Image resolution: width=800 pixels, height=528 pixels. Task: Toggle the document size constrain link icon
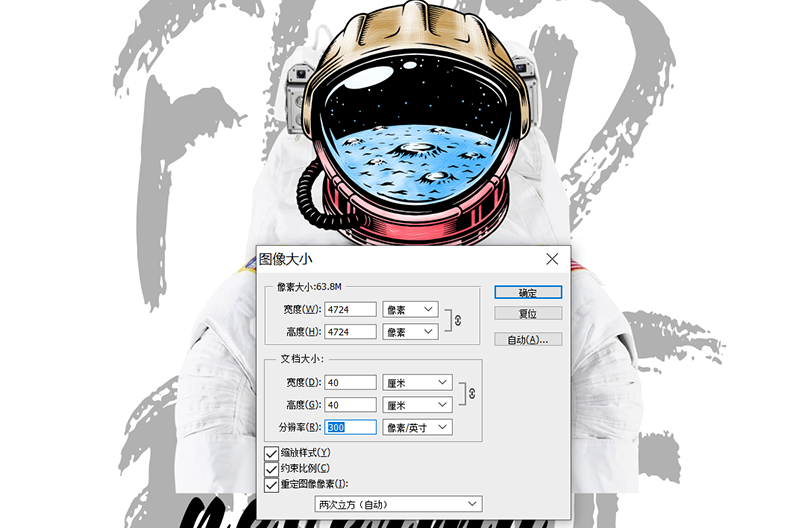pyautogui.click(x=472, y=393)
